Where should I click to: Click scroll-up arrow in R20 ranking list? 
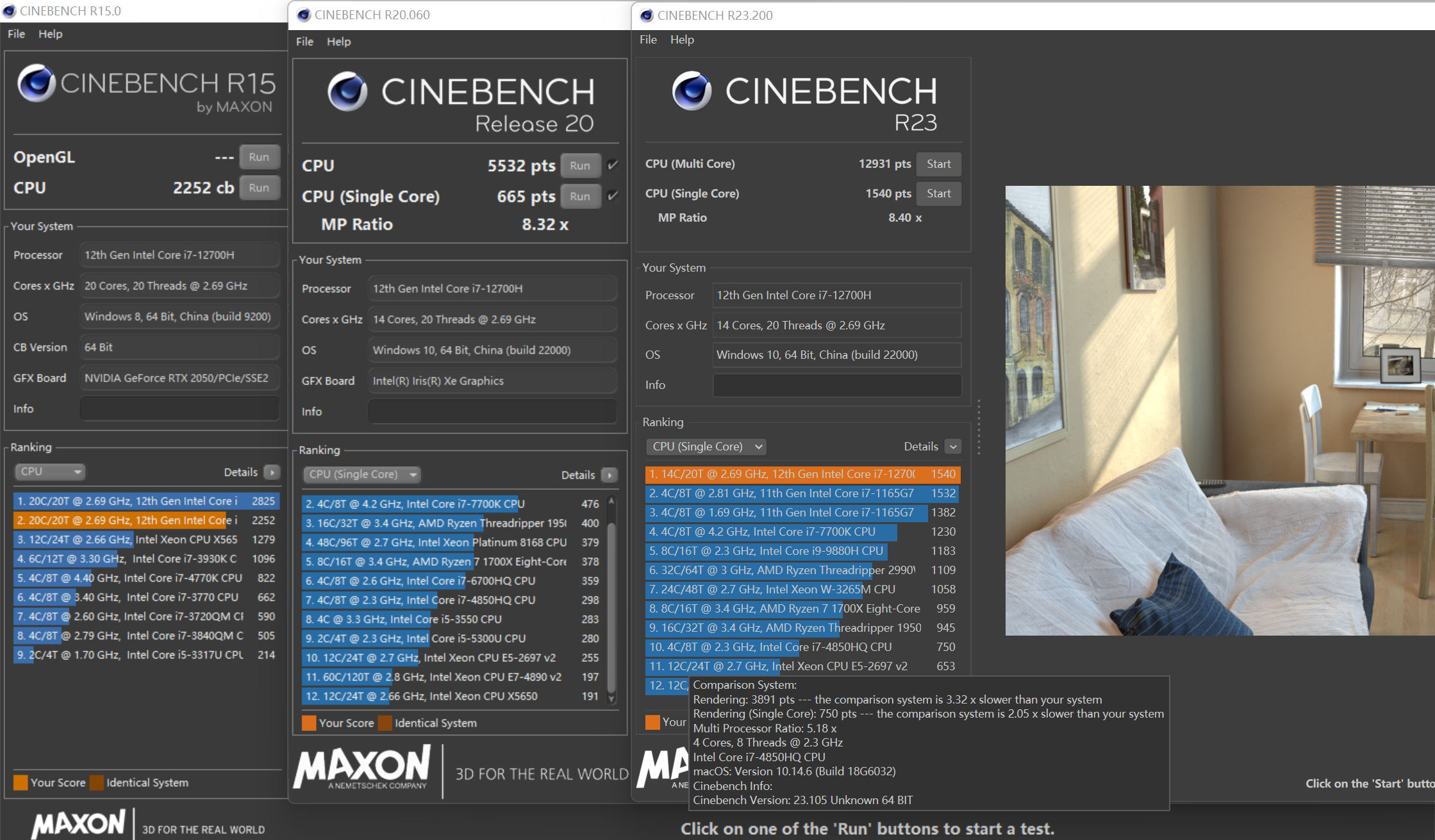tap(611, 500)
